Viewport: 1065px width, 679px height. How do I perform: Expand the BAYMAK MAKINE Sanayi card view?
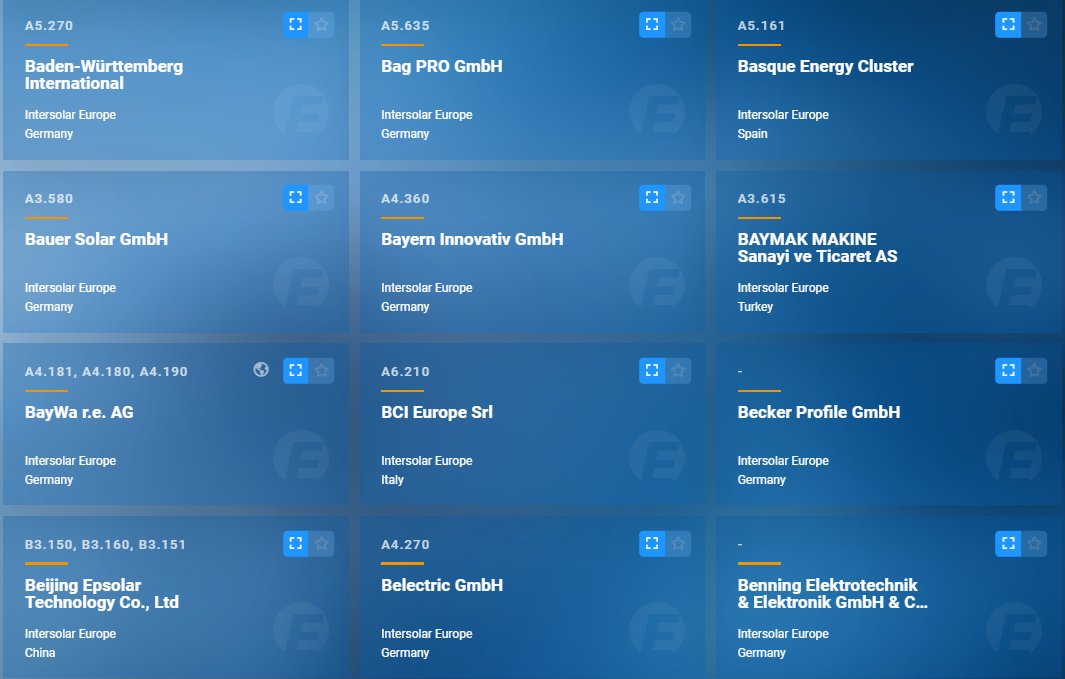coord(1008,197)
